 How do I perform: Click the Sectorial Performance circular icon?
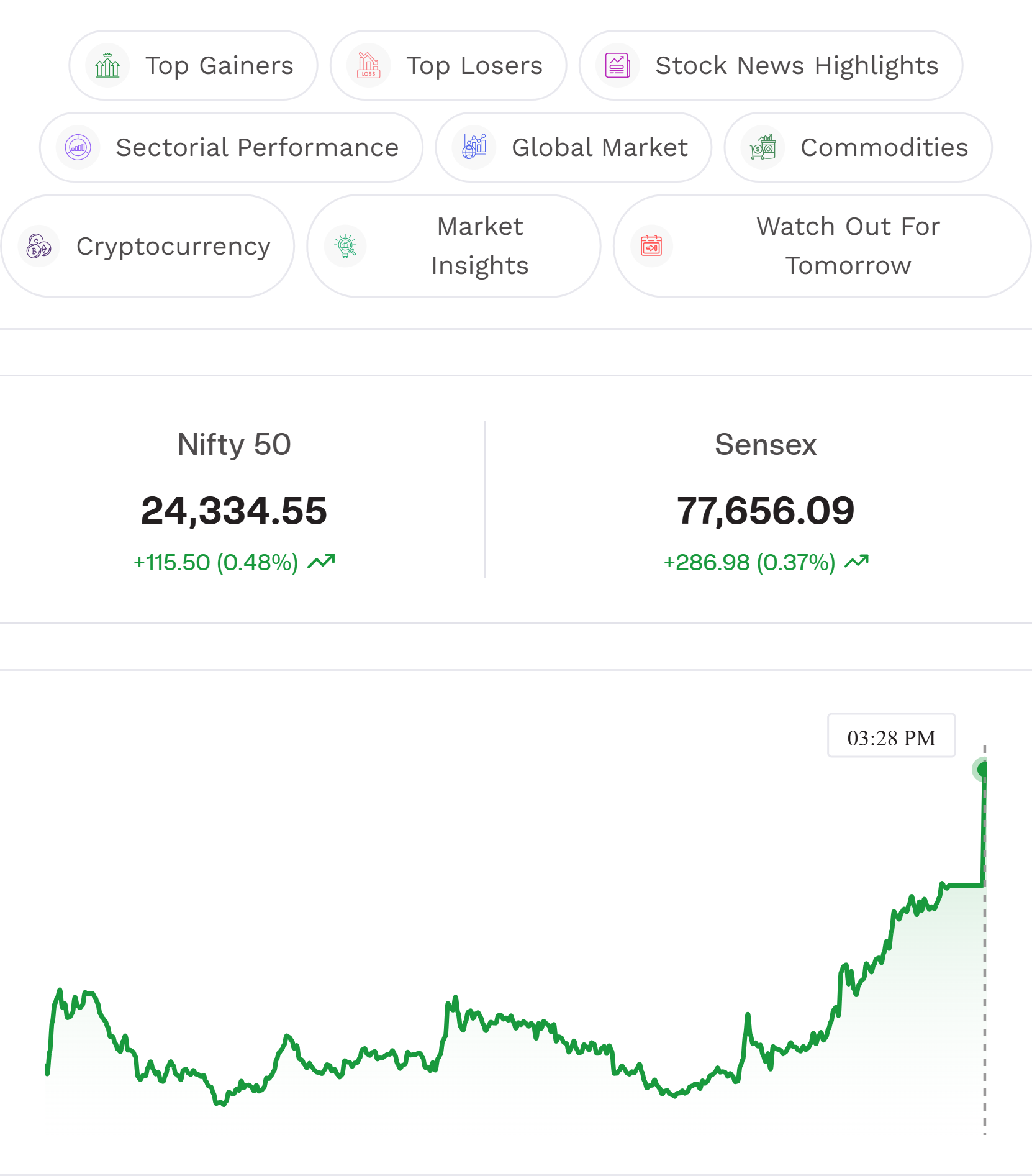(x=78, y=147)
